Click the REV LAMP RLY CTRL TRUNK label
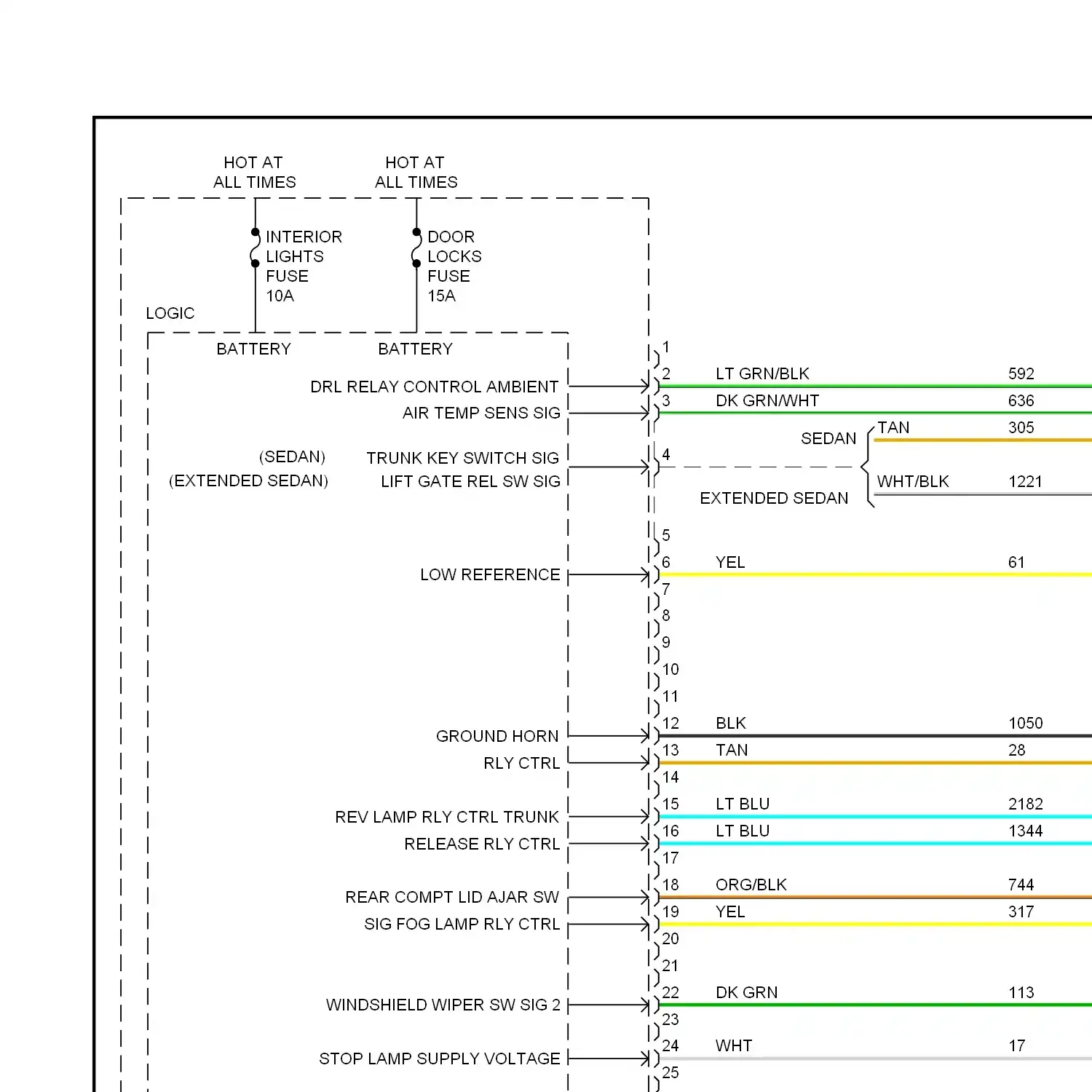 (x=447, y=817)
